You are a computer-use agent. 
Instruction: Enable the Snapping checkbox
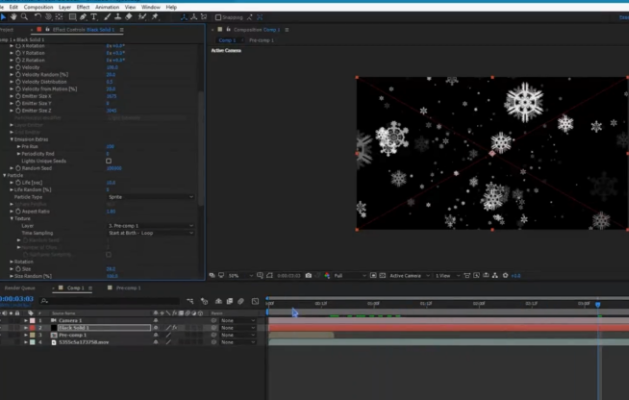pos(219,17)
